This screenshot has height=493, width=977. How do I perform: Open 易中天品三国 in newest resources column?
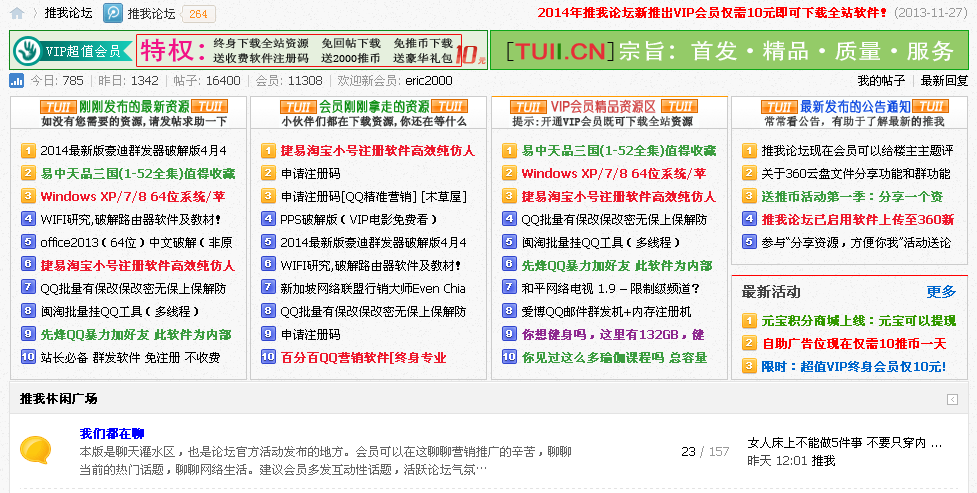138,173
